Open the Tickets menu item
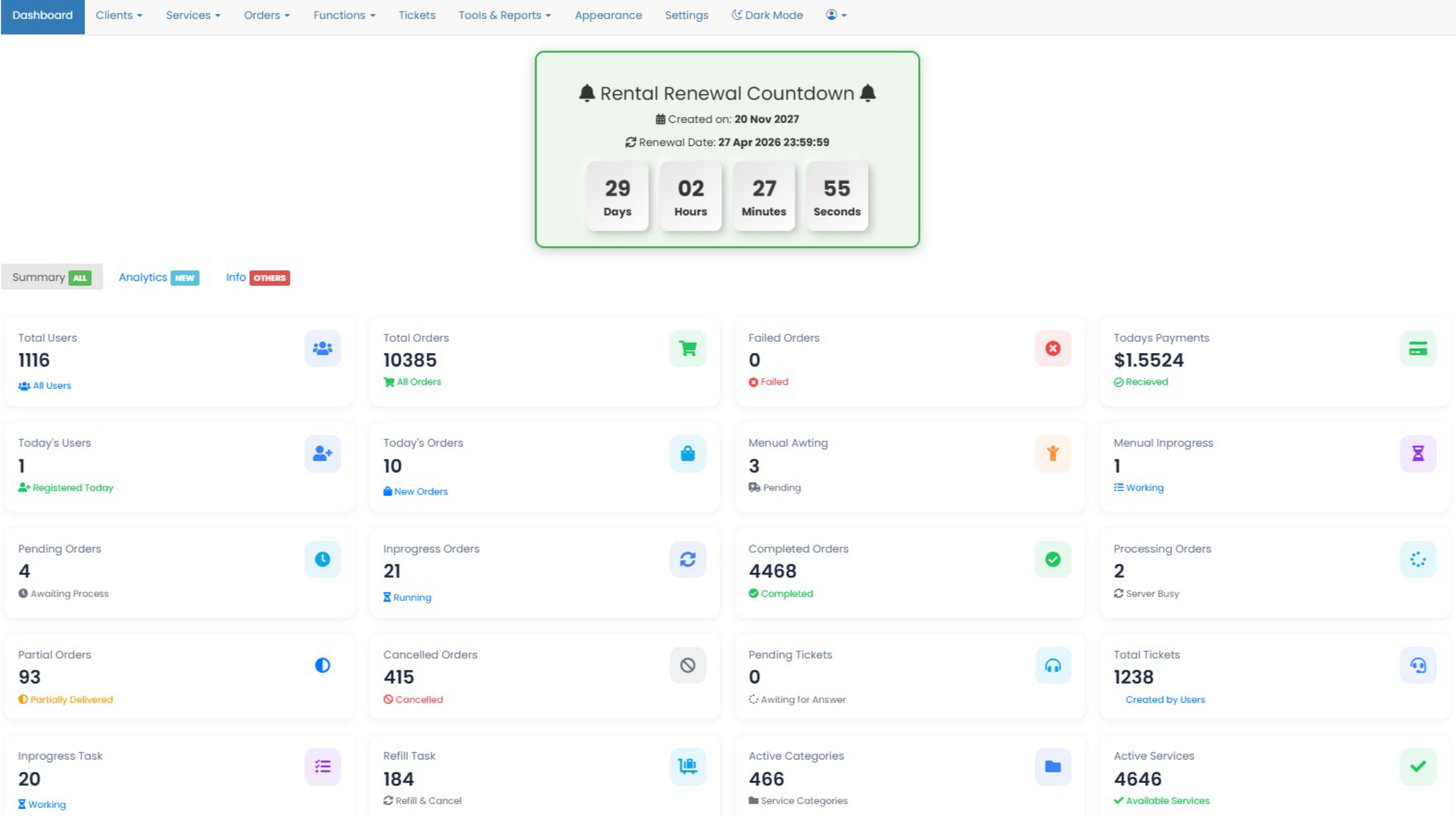 (417, 15)
